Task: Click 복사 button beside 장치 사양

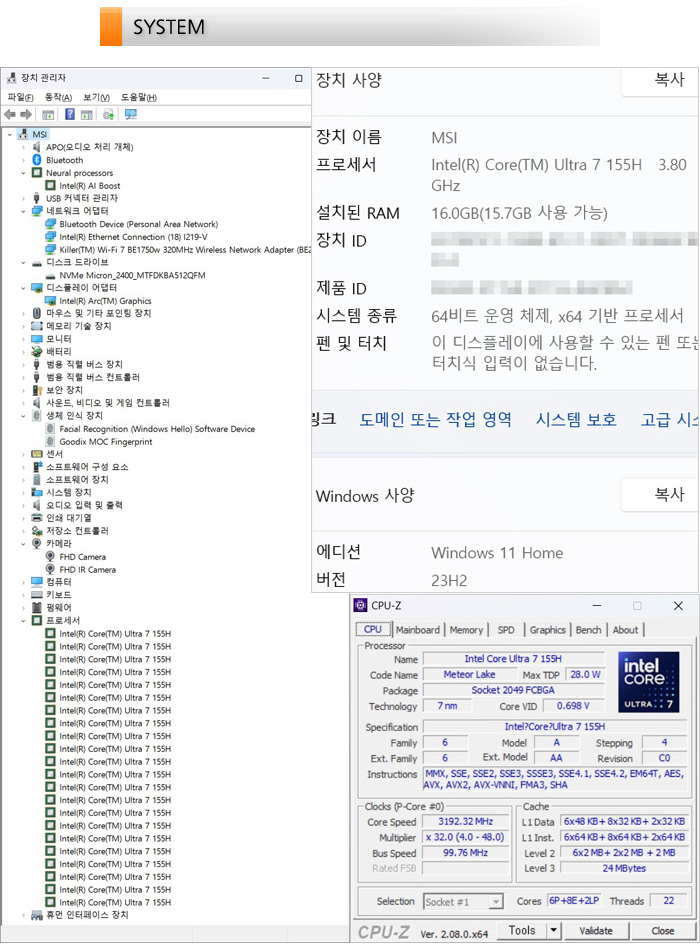Action: (x=659, y=80)
